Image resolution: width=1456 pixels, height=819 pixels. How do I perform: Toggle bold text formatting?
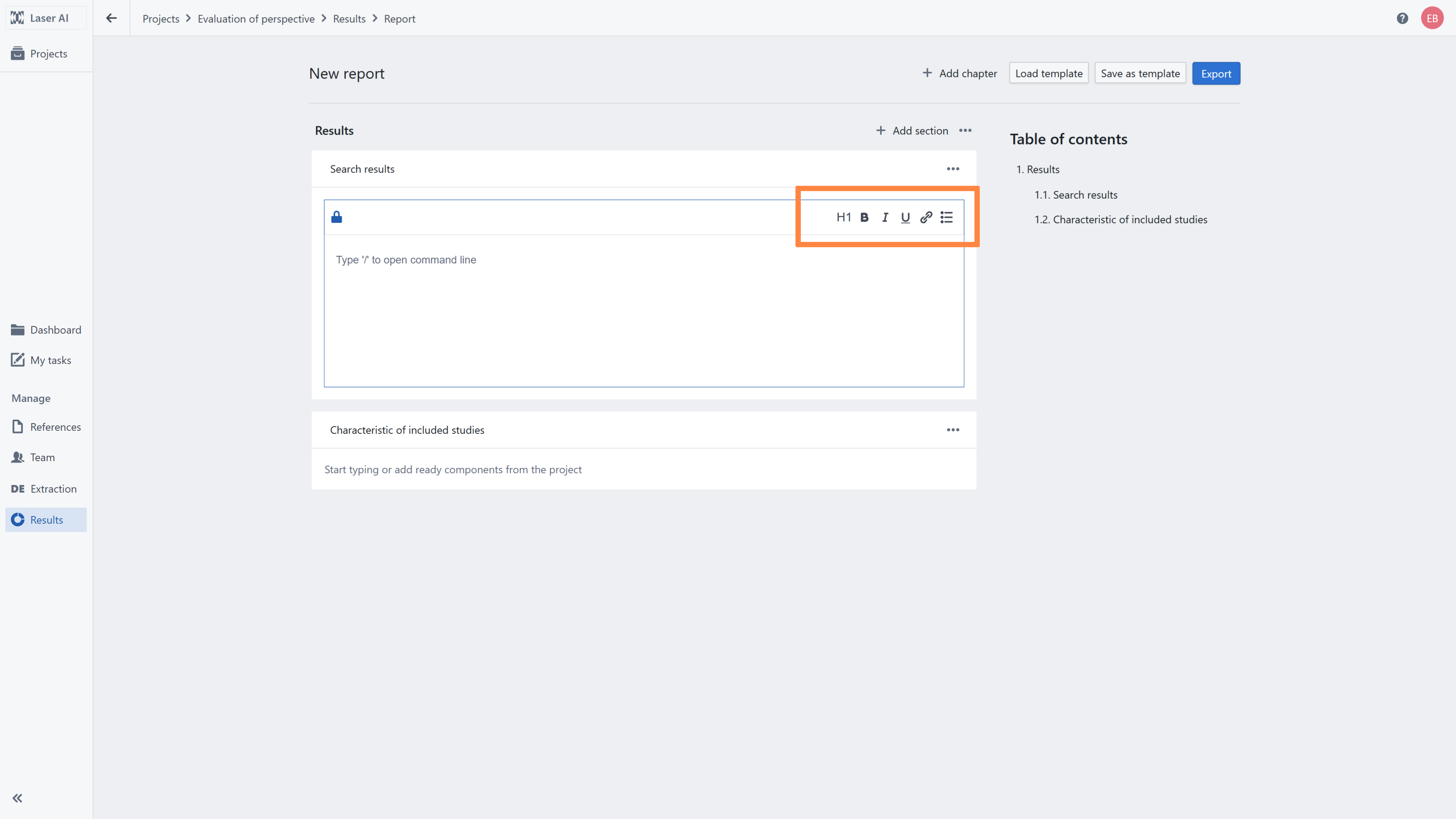(864, 218)
